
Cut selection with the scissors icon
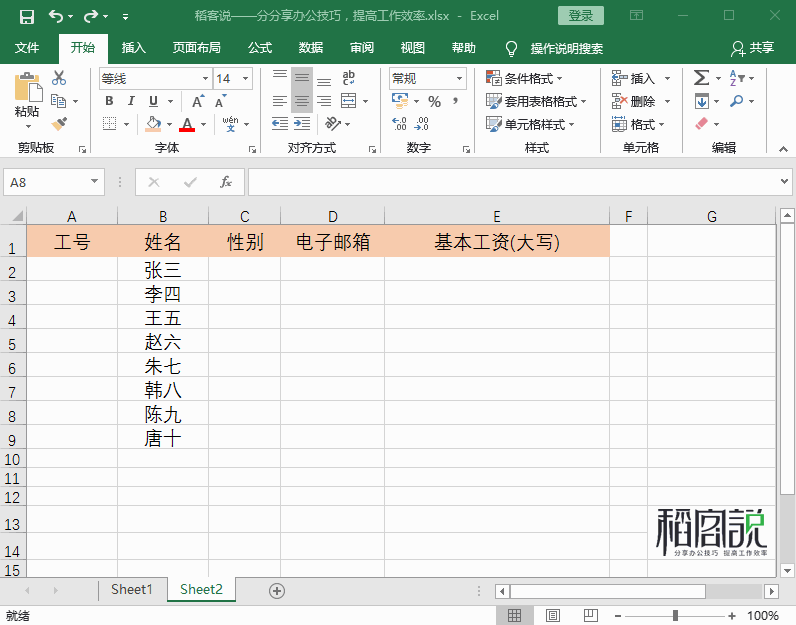tap(59, 78)
